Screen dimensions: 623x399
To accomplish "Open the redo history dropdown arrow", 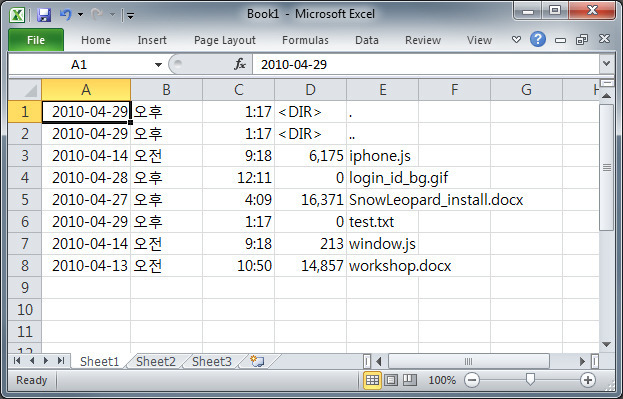I will 112,15.
